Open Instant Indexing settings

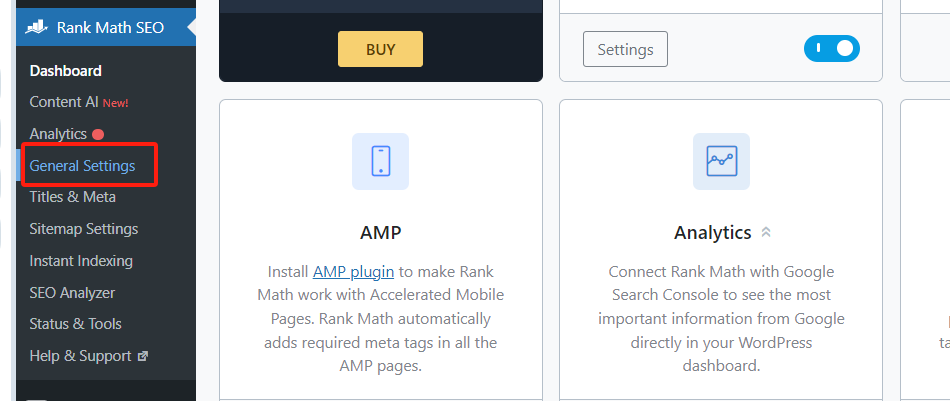pos(81,261)
